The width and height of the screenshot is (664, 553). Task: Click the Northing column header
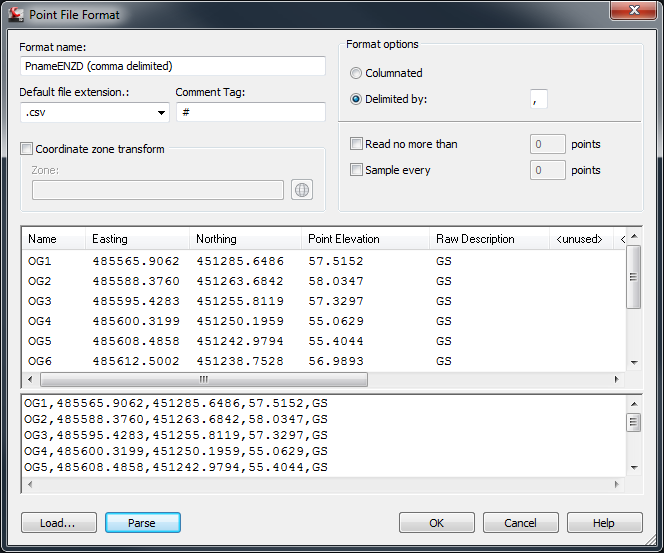point(245,239)
